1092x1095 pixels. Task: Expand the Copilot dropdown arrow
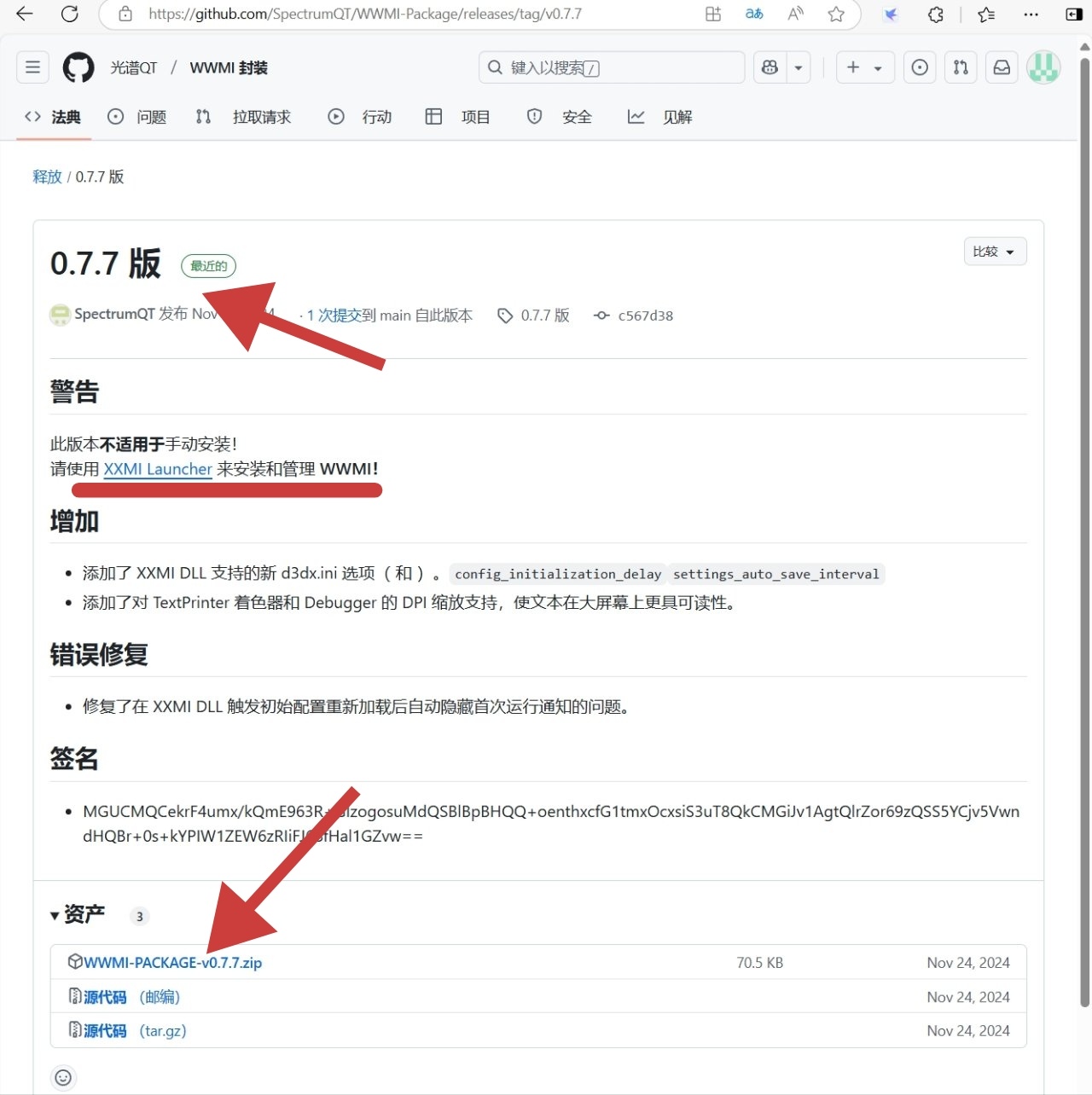[799, 67]
